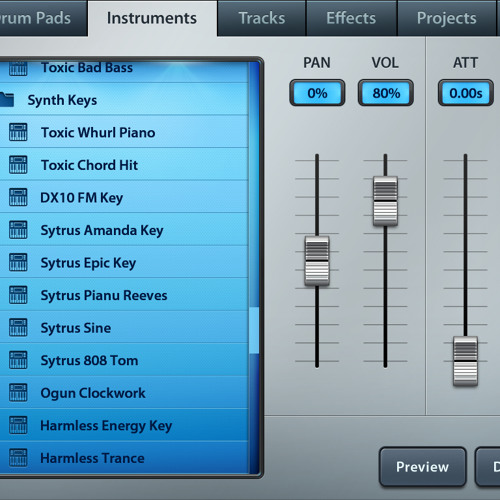Click the keyboard icon beside Toxic Whurl Piano
This screenshot has height=500, width=500.
click(x=18, y=132)
